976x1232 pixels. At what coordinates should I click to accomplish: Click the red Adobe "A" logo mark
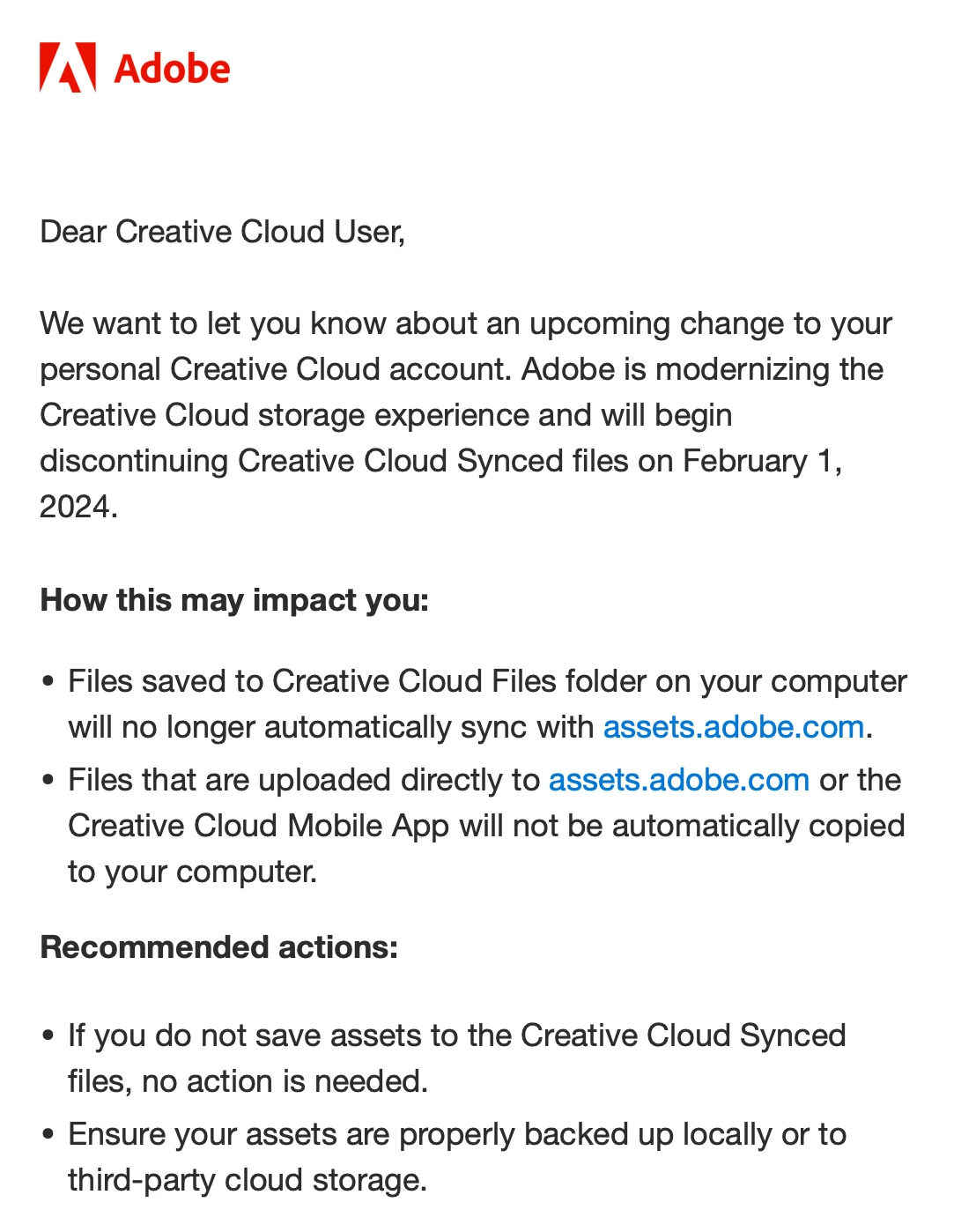point(68,67)
